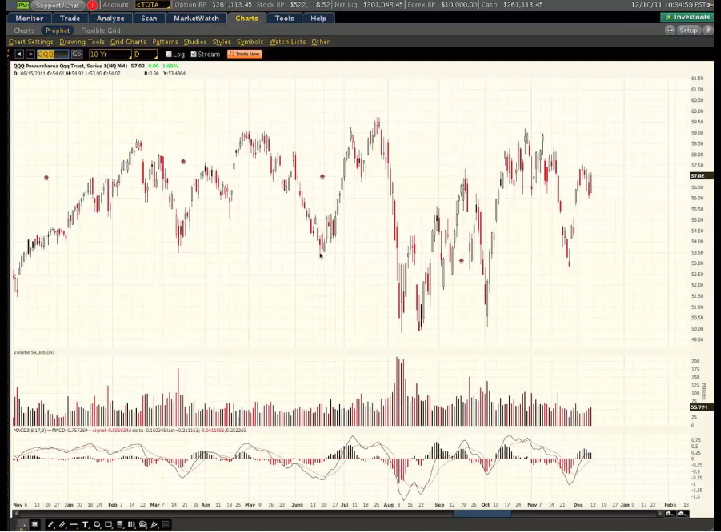Viewport: 721px width, 532px height.
Task: Switch to the Trade tab
Action: pos(70,18)
